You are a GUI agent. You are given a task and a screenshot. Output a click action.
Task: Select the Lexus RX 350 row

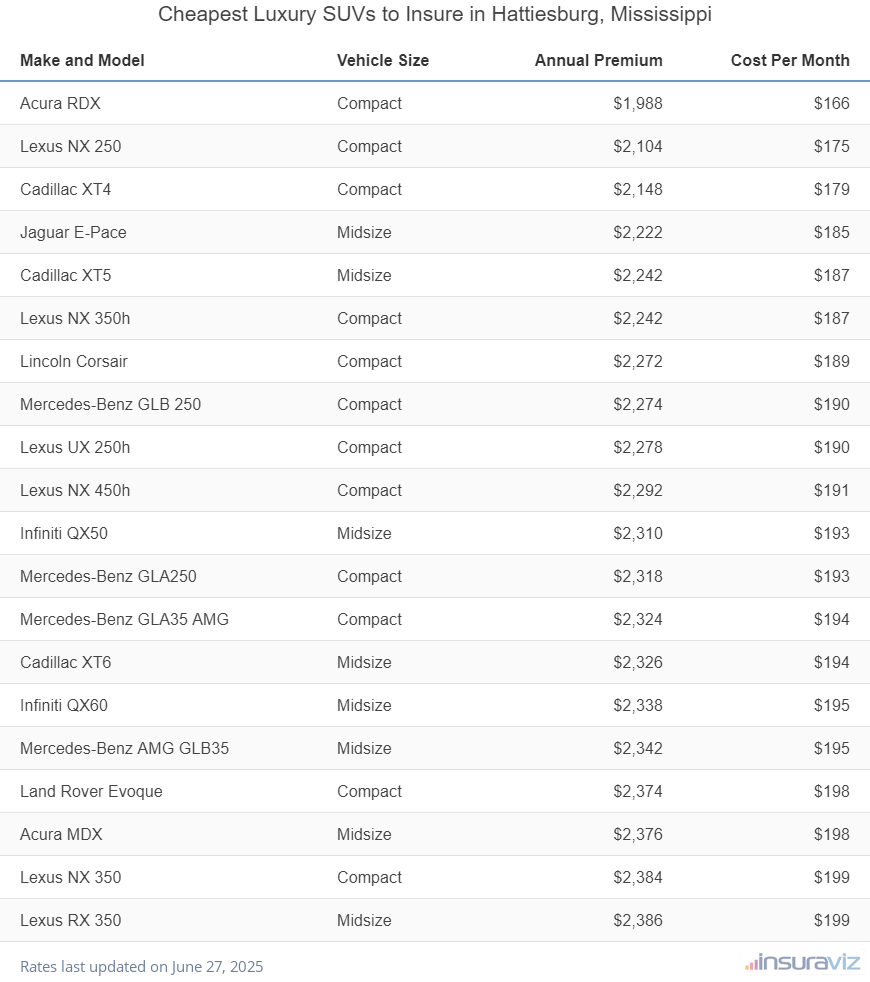tap(70, 920)
